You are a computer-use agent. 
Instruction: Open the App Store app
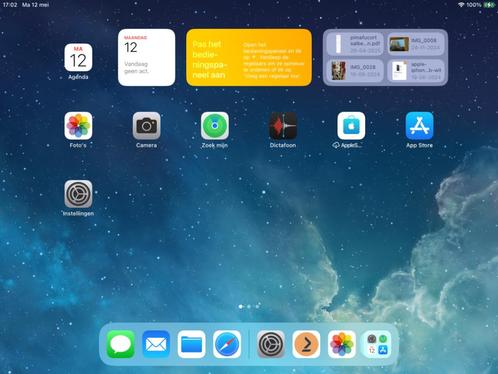(419, 126)
